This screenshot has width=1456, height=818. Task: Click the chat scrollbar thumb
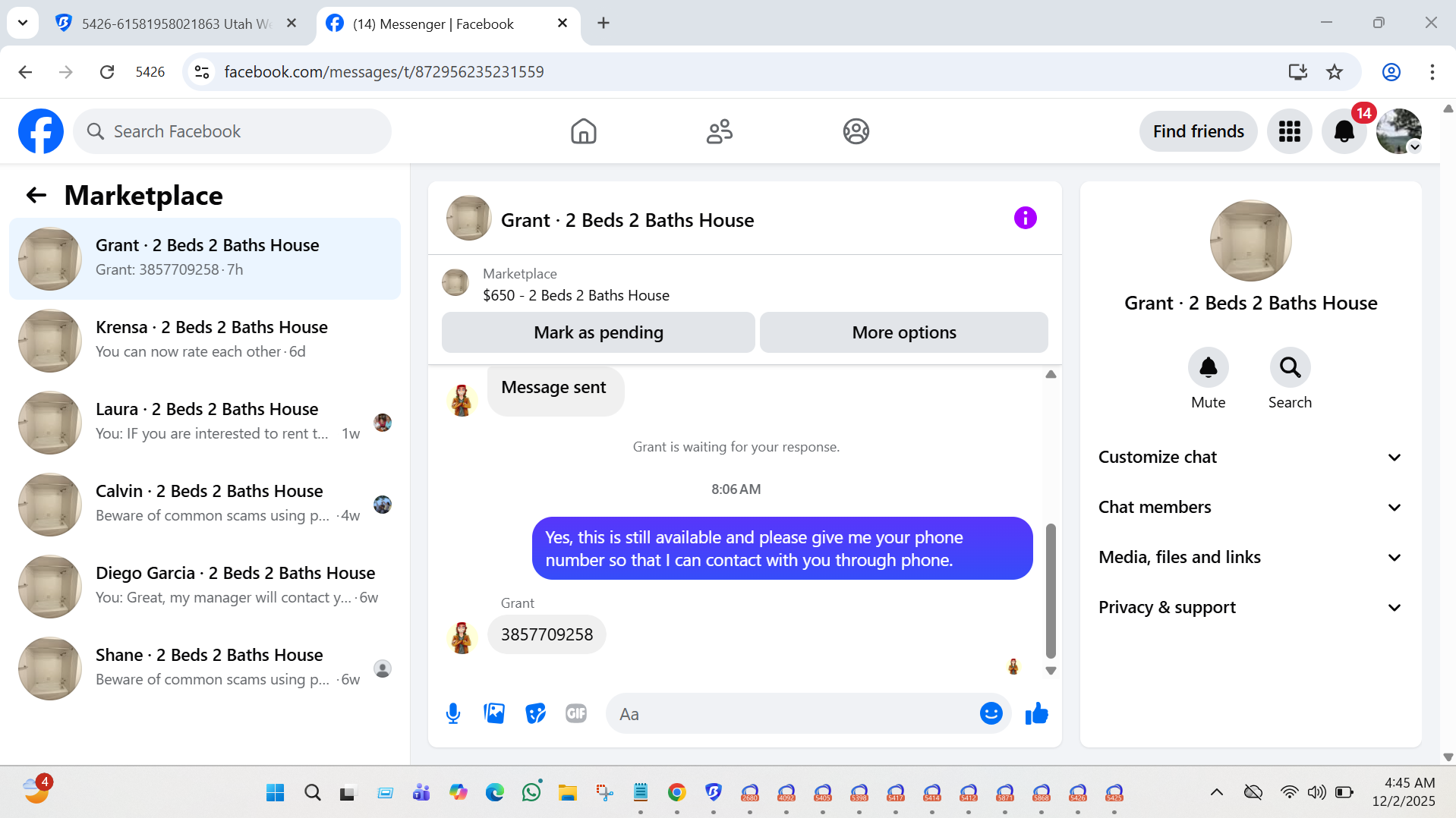tap(1051, 590)
